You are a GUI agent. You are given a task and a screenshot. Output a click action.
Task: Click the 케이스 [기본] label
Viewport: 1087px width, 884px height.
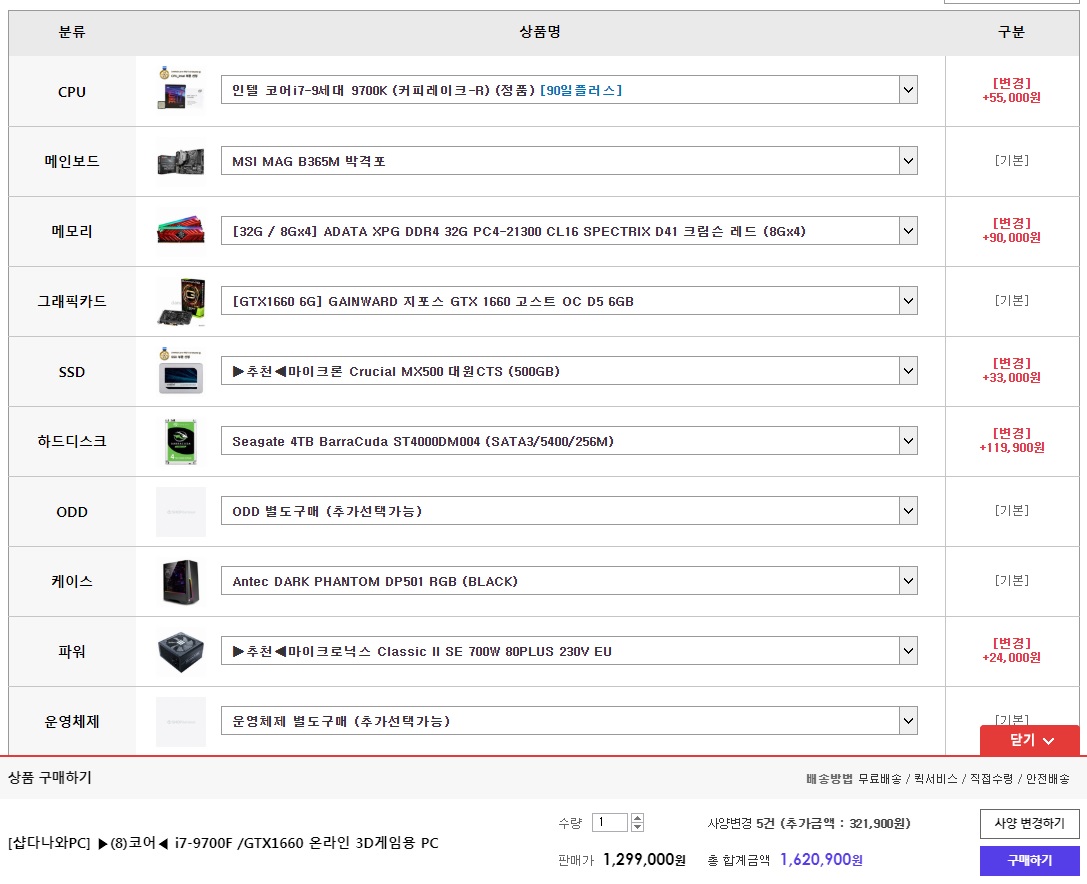click(1011, 580)
